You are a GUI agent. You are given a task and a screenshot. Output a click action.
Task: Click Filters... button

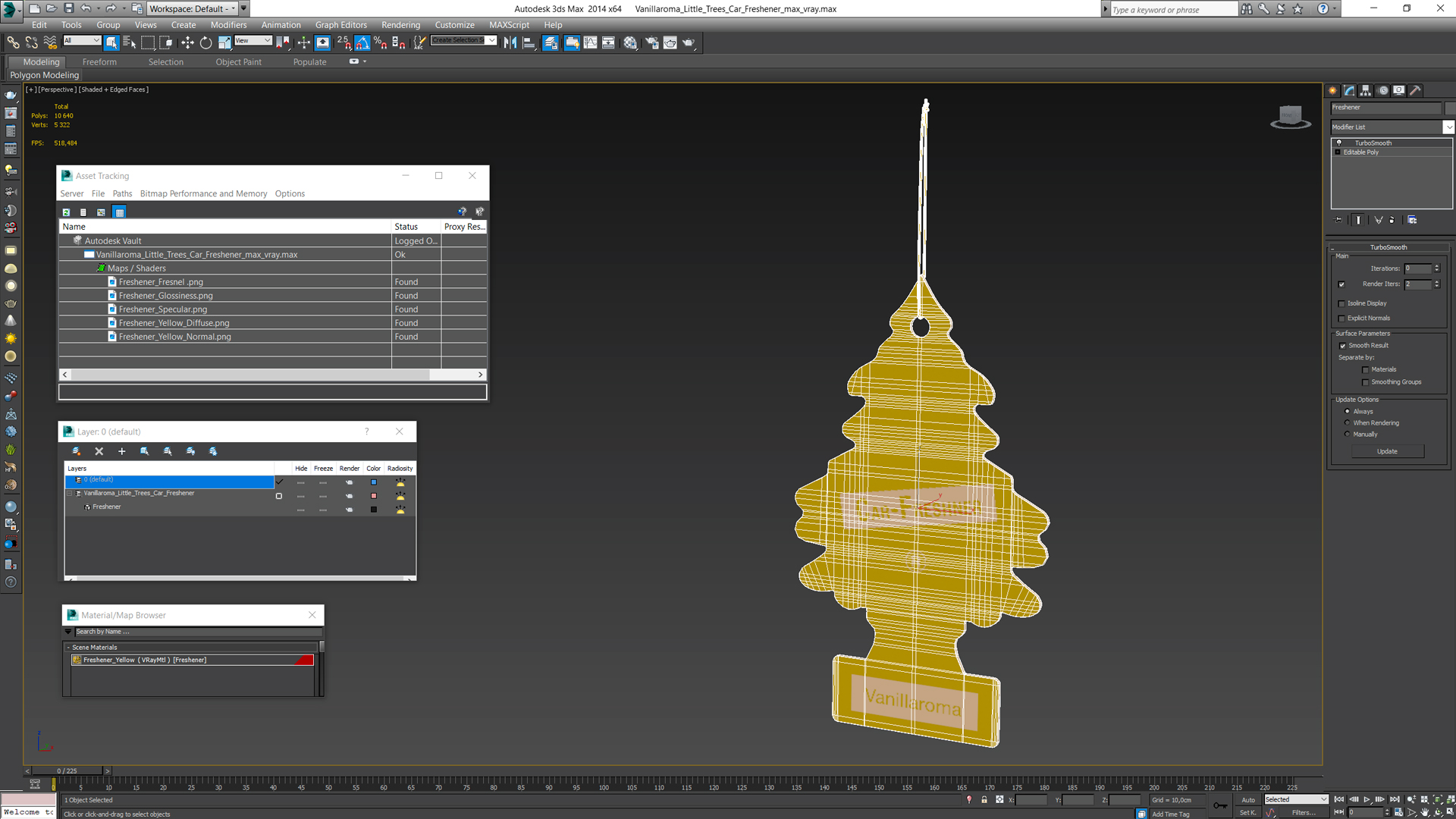pos(1304,813)
